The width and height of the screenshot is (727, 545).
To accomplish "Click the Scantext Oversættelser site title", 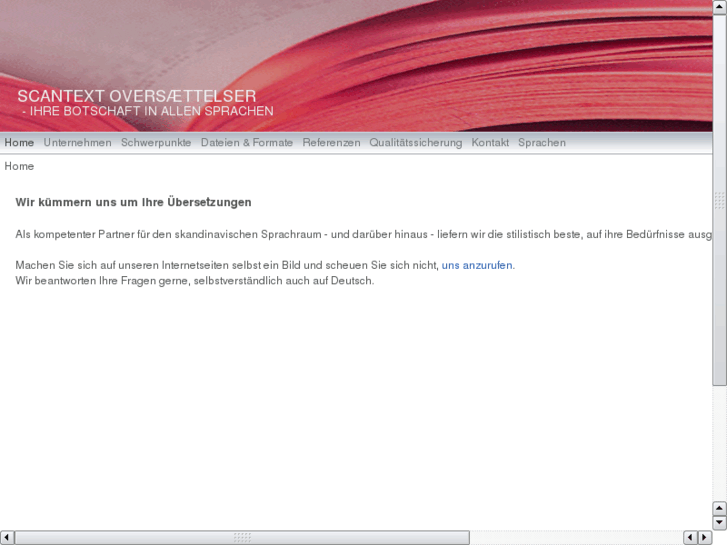I will pos(137,96).
